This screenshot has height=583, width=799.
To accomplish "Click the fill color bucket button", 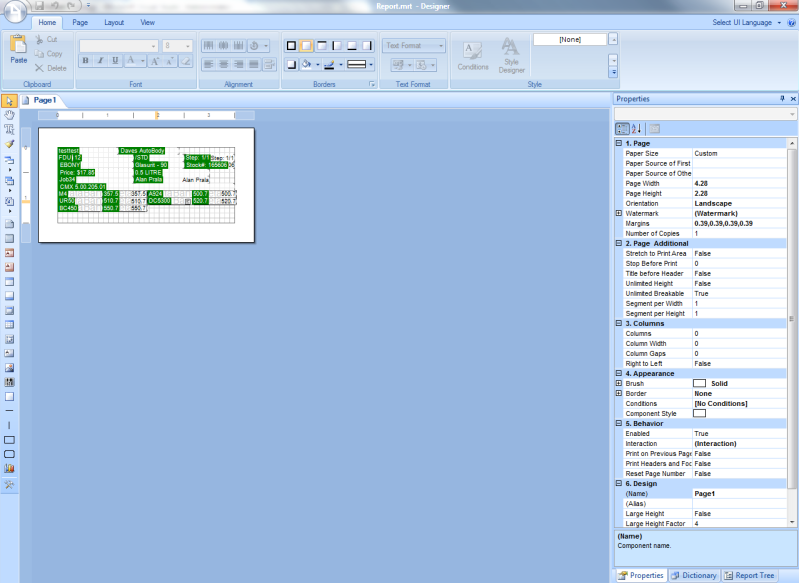I will pyautogui.click(x=306, y=64).
